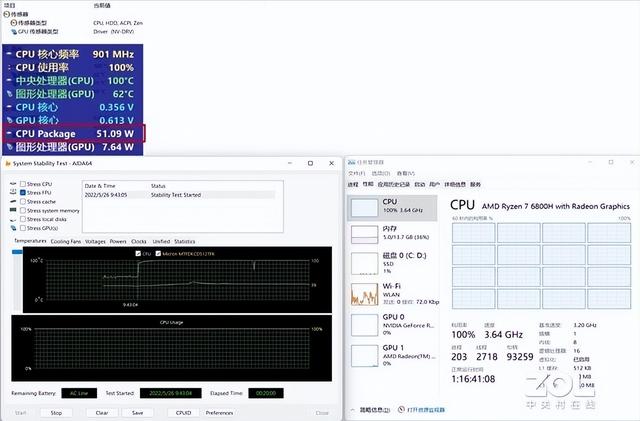640x421 pixels.
Task: Uncheck the Stress FPU checkbox
Action: pos(24,192)
